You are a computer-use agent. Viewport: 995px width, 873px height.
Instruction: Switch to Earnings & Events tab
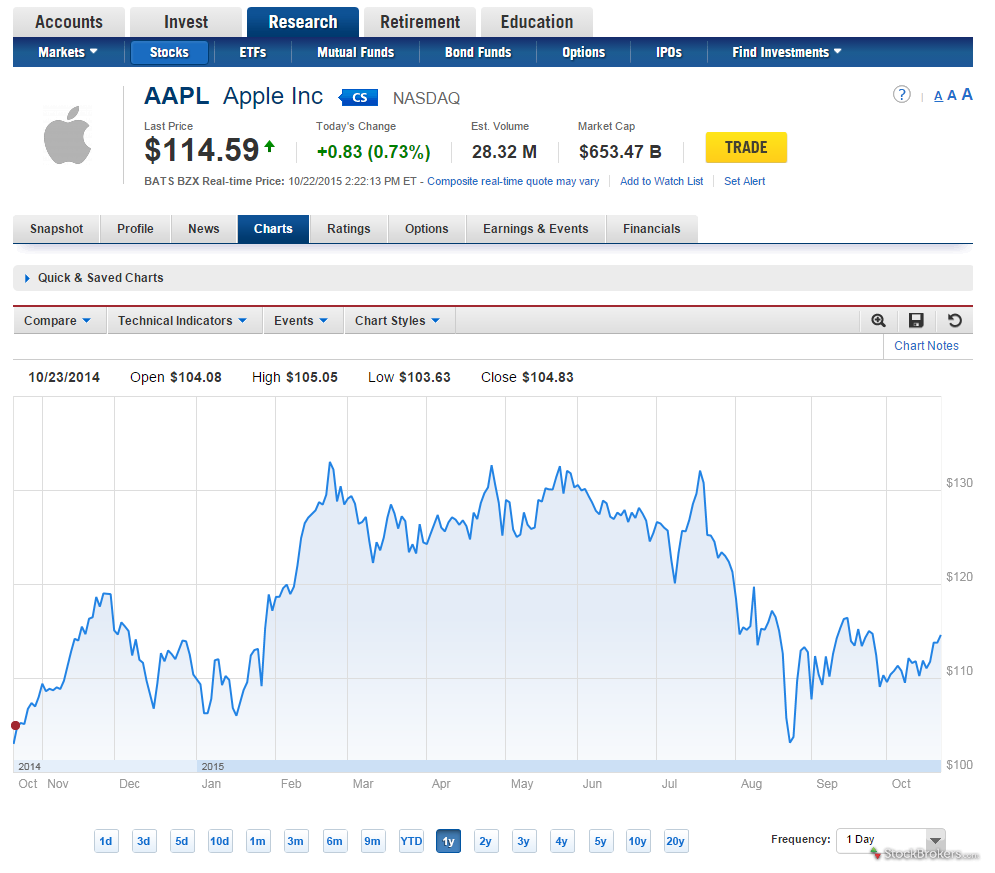coord(536,229)
